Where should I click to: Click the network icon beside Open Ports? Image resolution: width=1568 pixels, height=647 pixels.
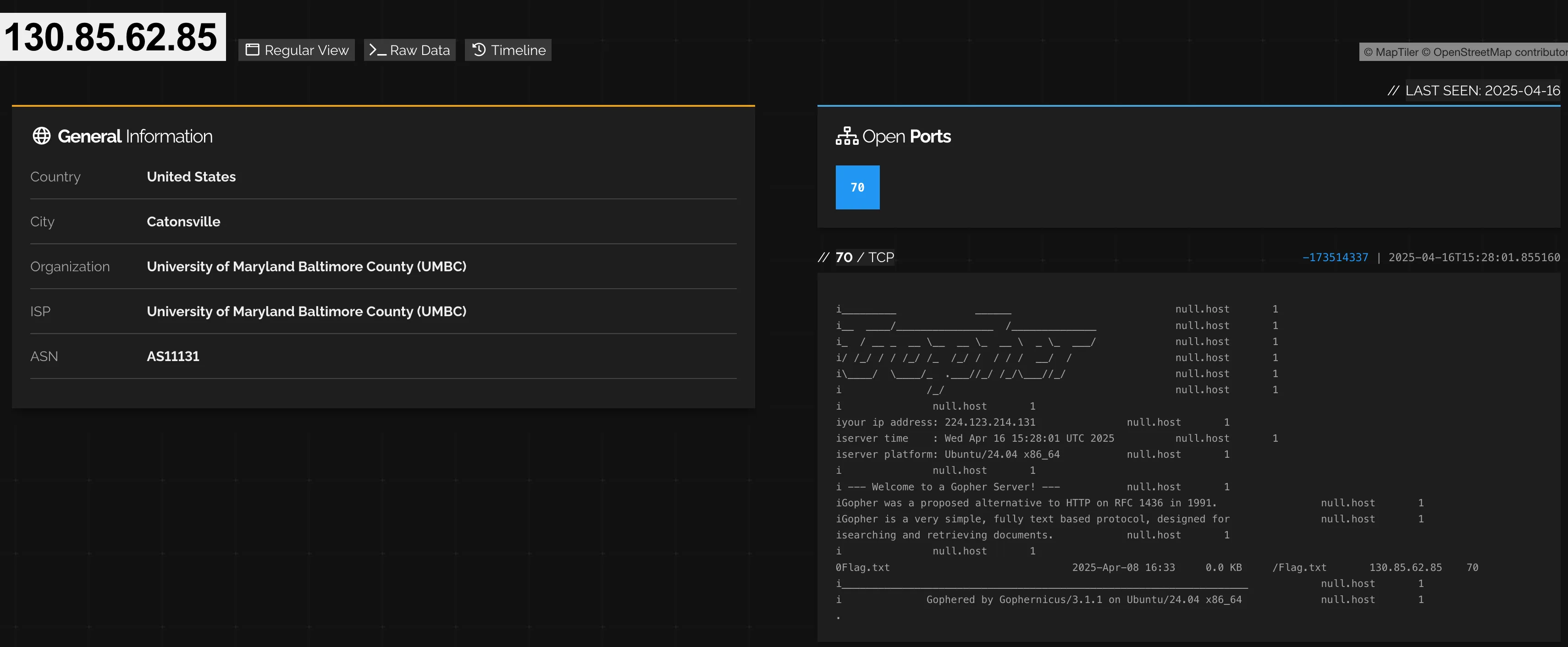(x=847, y=136)
